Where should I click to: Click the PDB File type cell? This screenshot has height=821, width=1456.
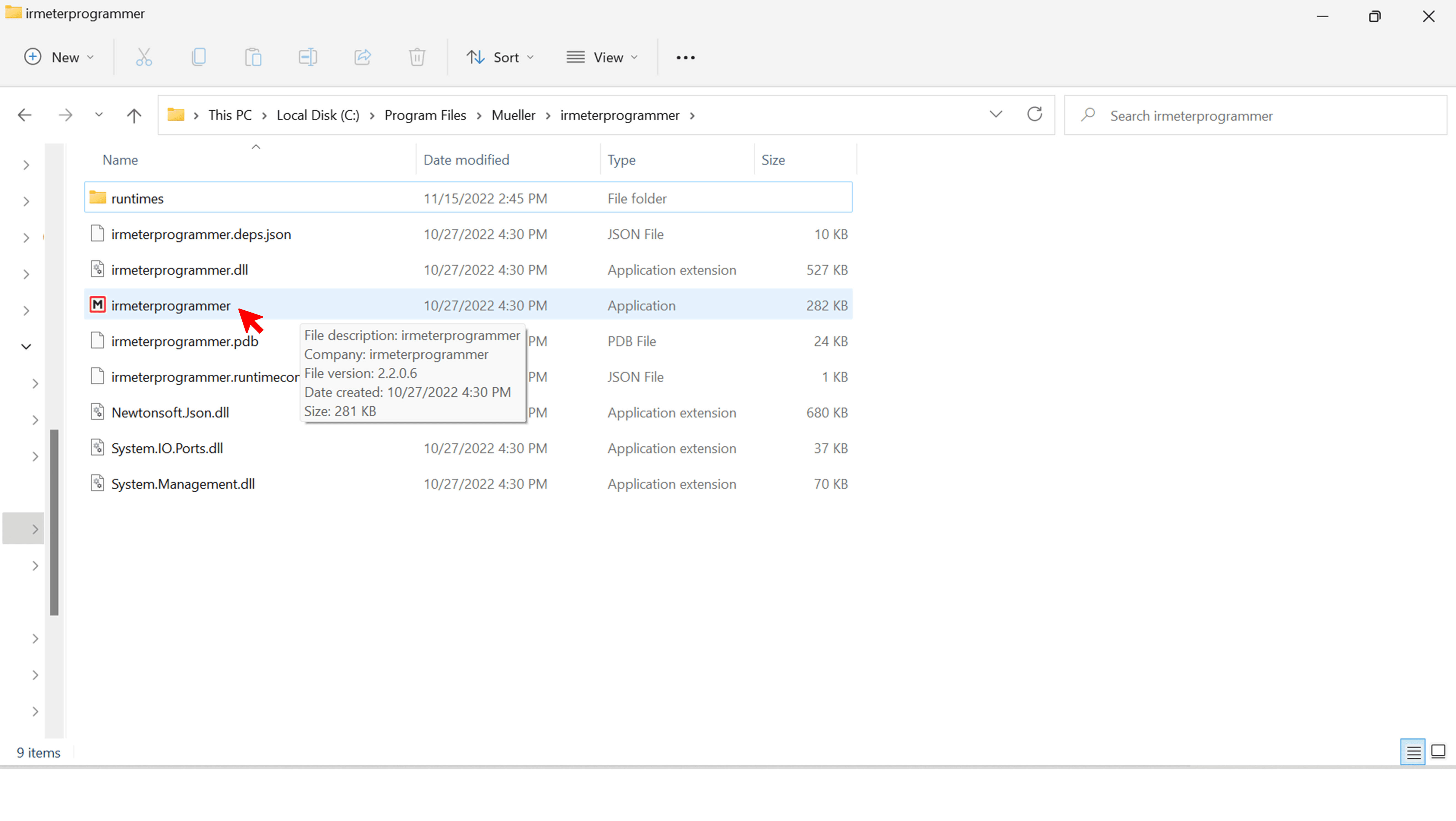coord(632,341)
